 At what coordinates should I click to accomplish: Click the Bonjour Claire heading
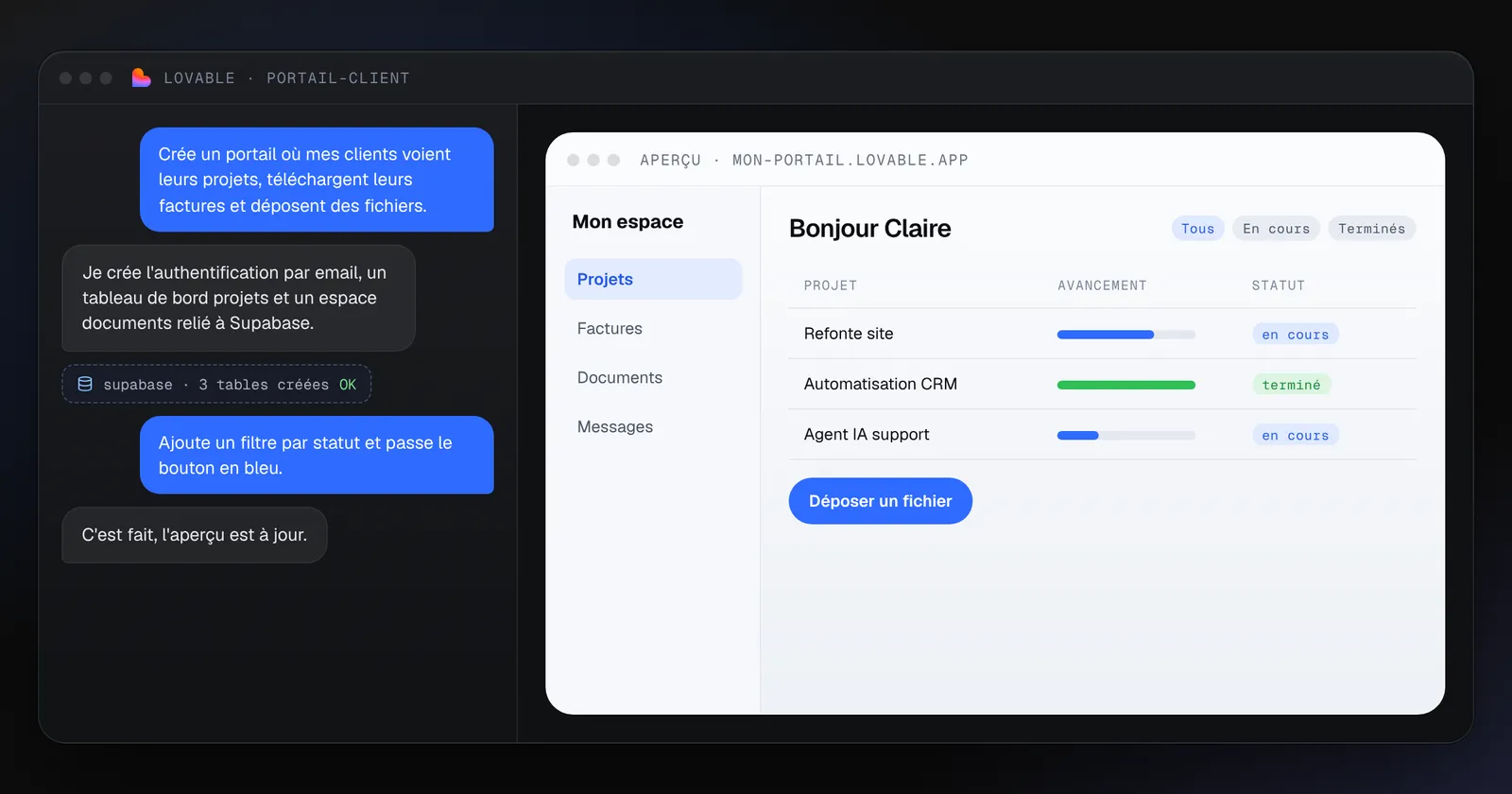pyautogui.click(x=869, y=229)
